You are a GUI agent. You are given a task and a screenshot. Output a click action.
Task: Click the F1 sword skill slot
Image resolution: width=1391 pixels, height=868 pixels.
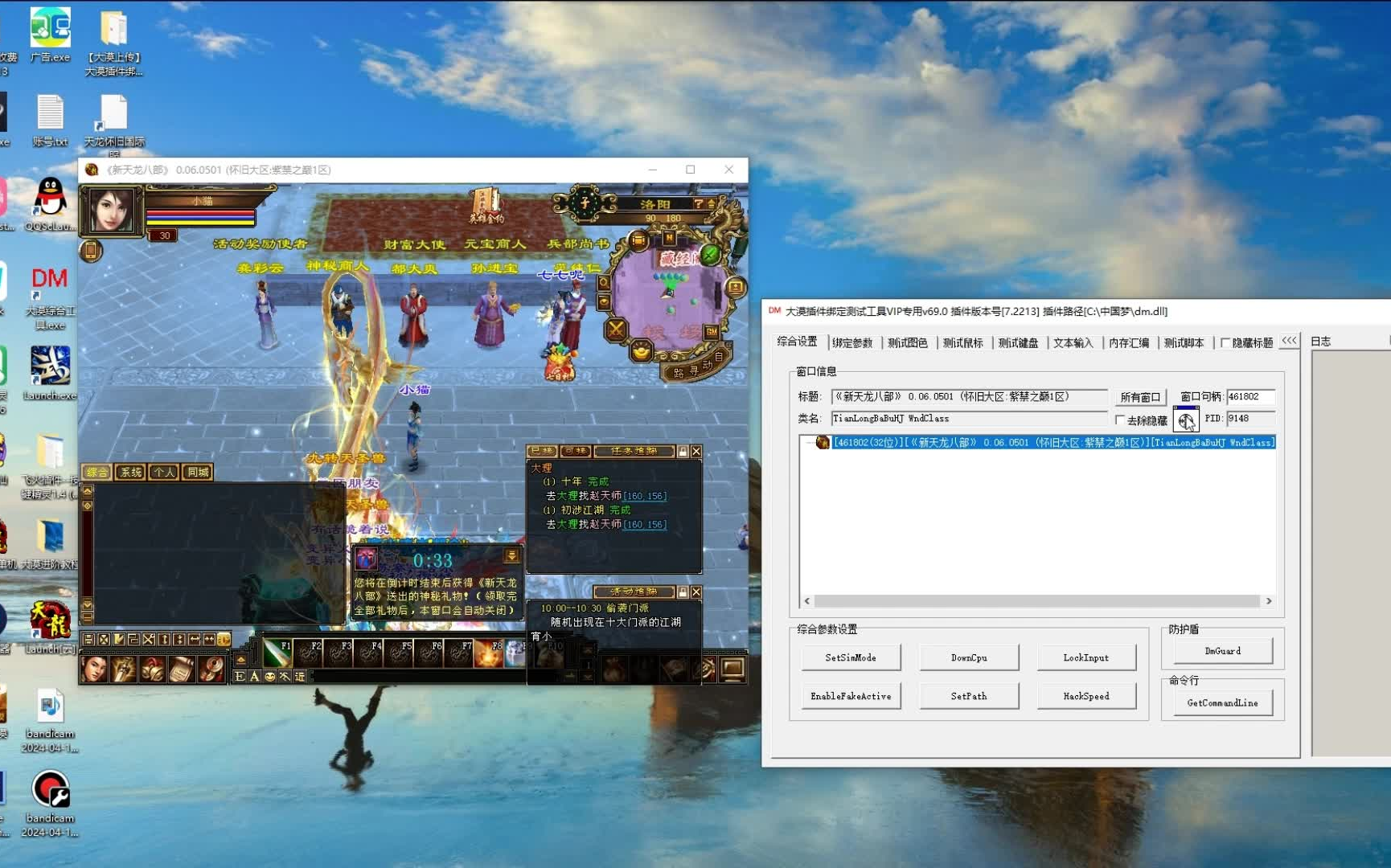coord(277,654)
